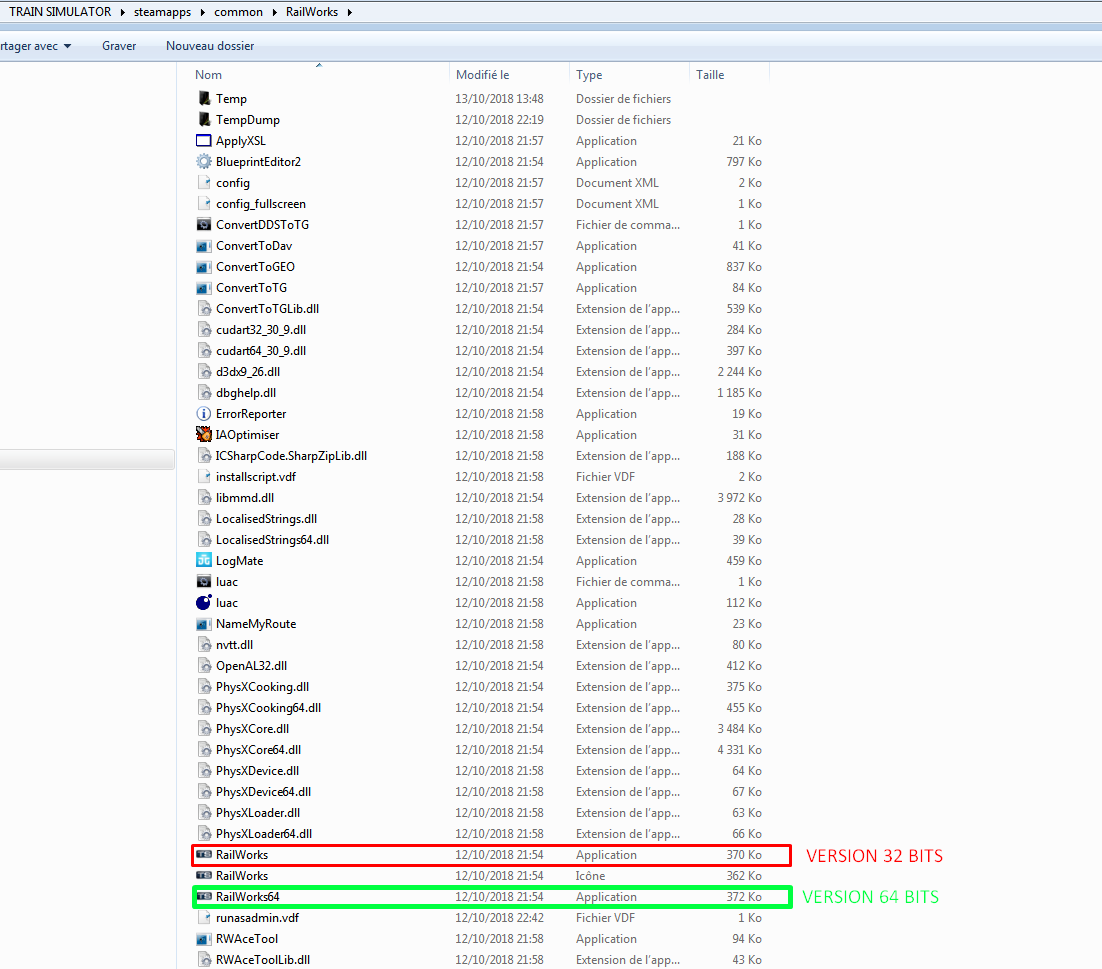Click the luac application sphere icon
The width and height of the screenshot is (1102, 969).
(x=204, y=603)
